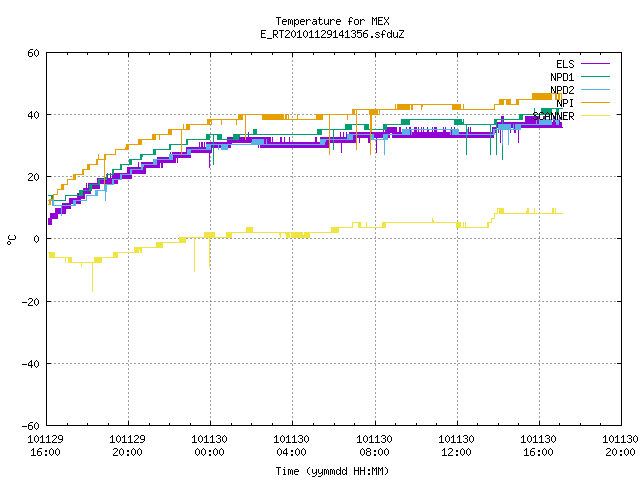Click the green NPD1 legend line sample
Screen dimensions: 640x480
(x=595, y=77)
